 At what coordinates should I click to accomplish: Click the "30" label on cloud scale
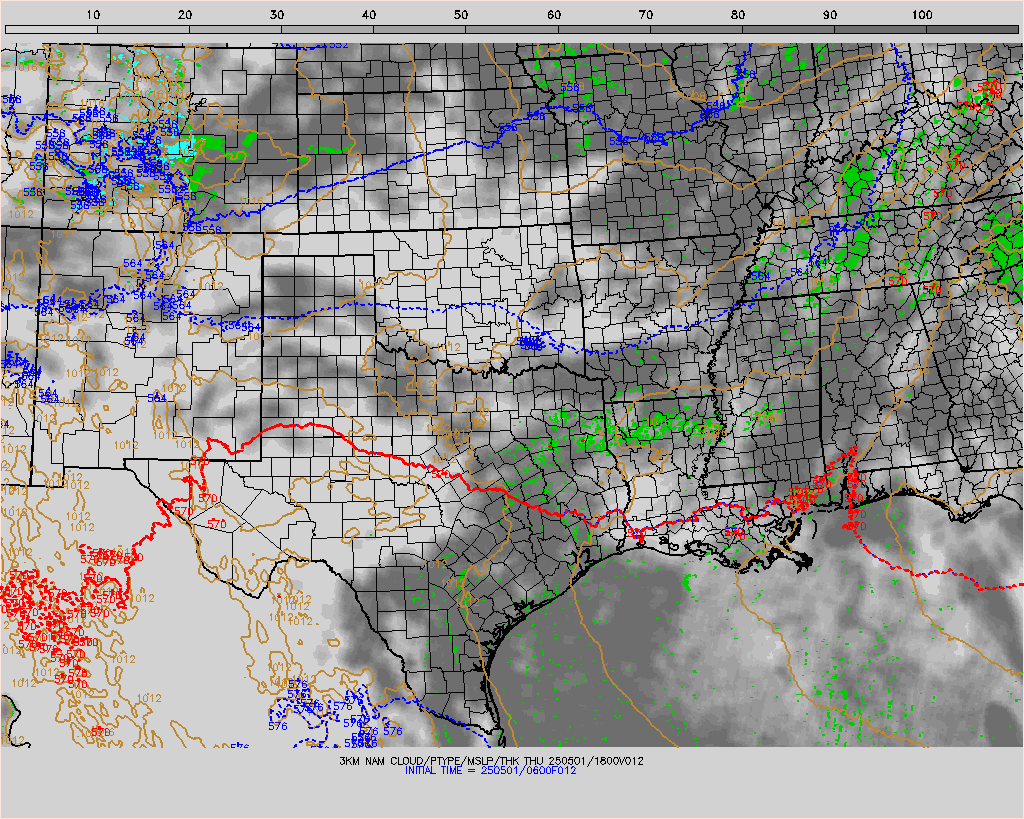278,15
